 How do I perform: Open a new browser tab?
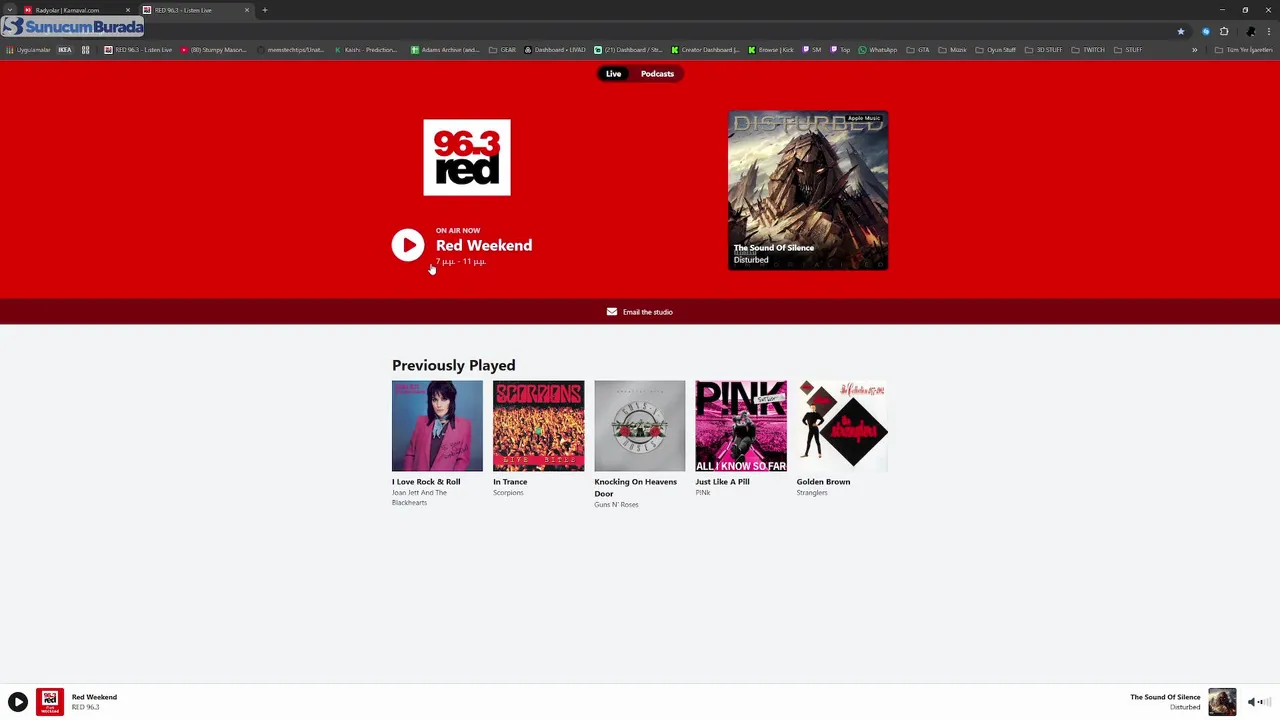pyautogui.click(x=265, y=10)
